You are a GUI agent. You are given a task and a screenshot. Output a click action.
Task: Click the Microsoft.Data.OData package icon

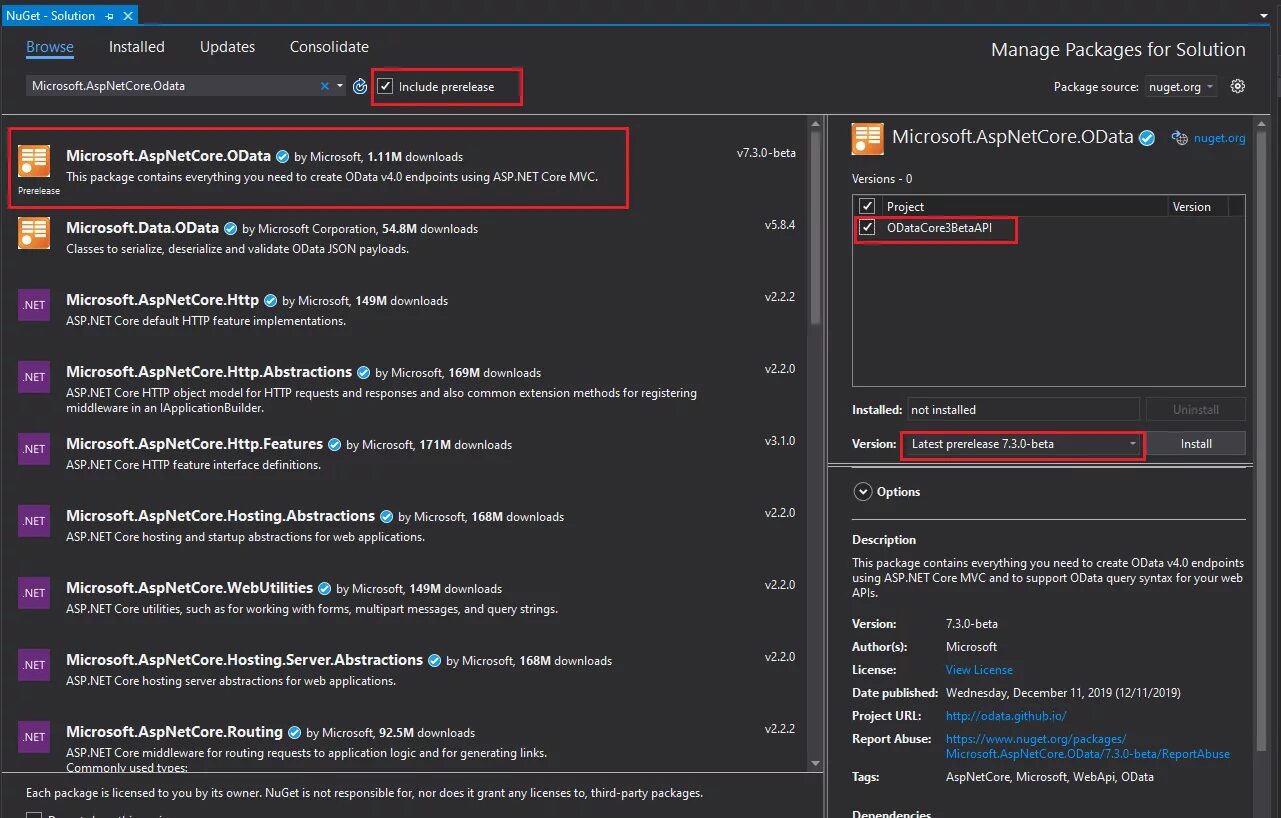click(34, 232)
